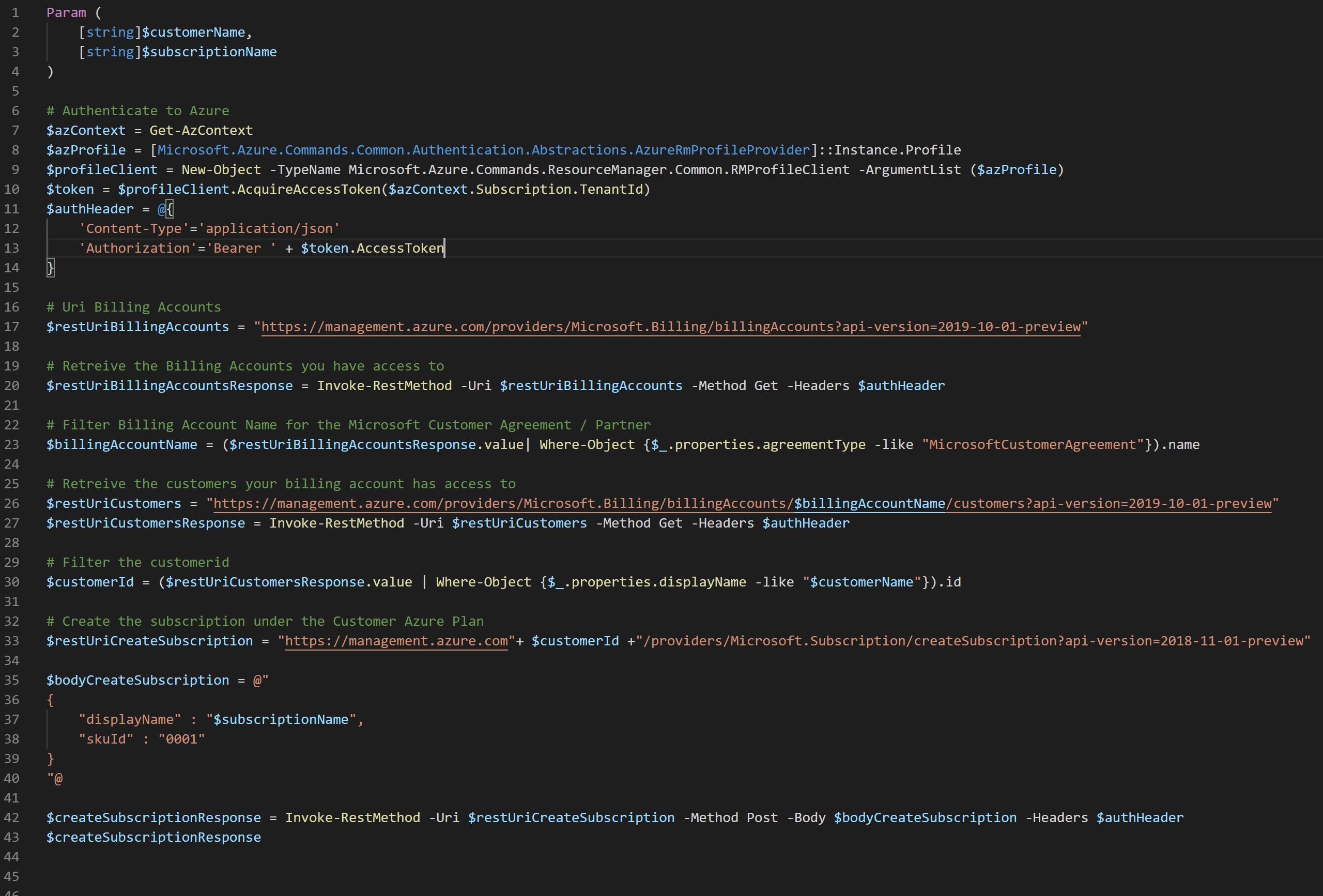Click '$createSubscriptionResponse' on line 43
Screen dimensions: 1323x896
tap(153, 838)
